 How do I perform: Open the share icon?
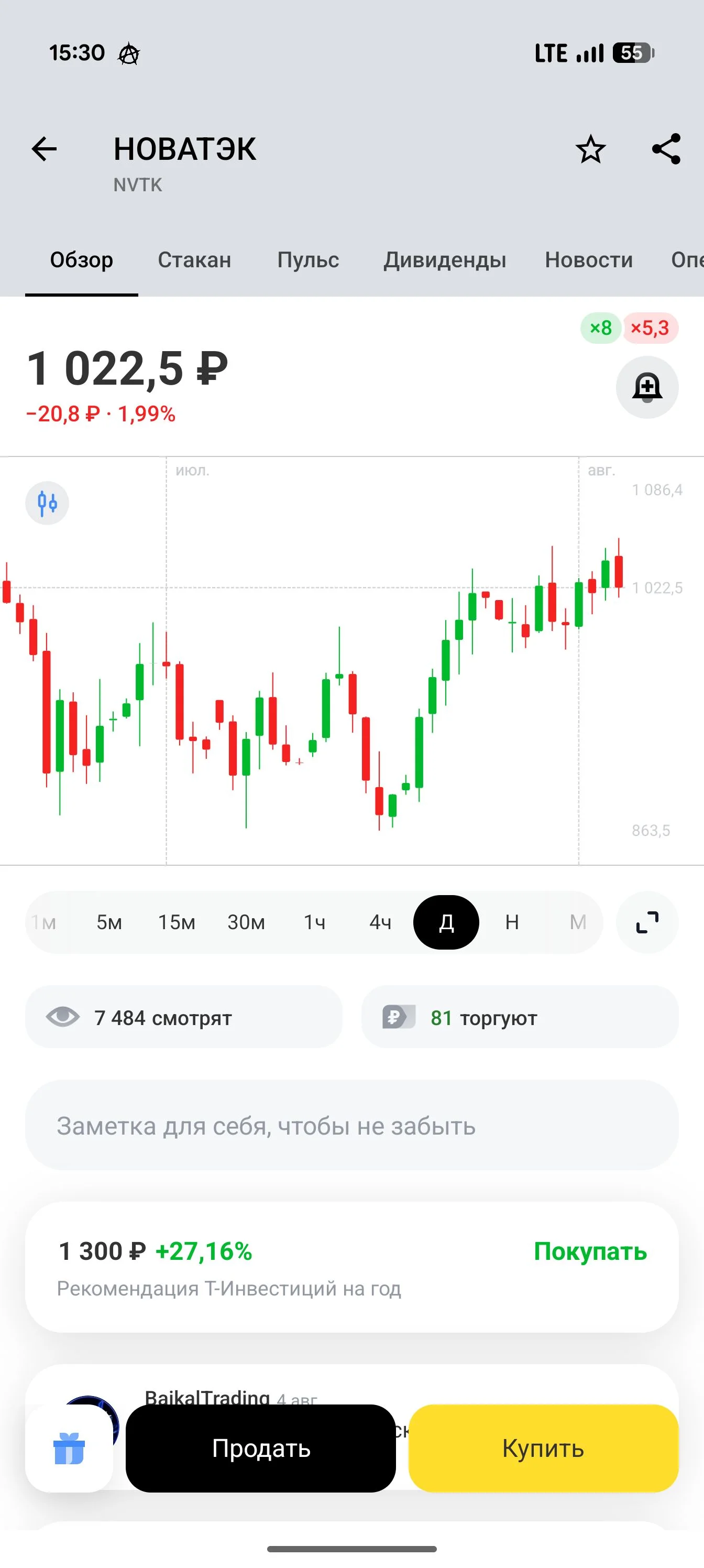point(666,149)
